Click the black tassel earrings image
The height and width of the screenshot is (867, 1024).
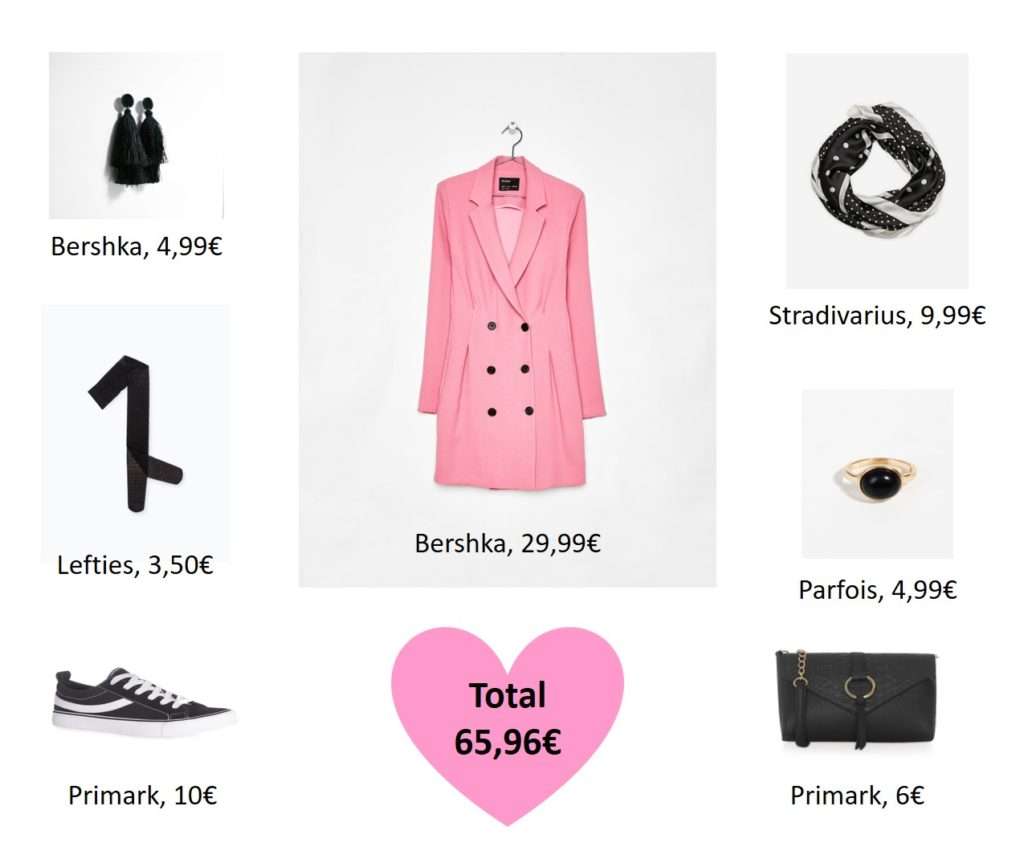click(136, 135)
